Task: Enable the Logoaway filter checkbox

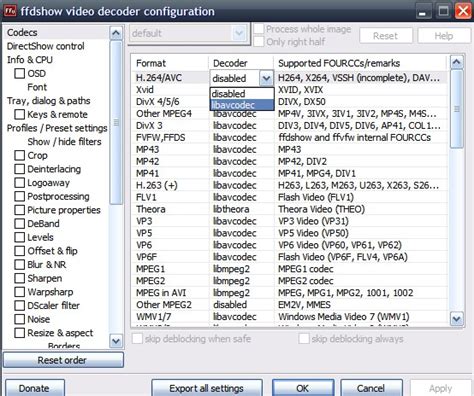Action: (20, 183)
